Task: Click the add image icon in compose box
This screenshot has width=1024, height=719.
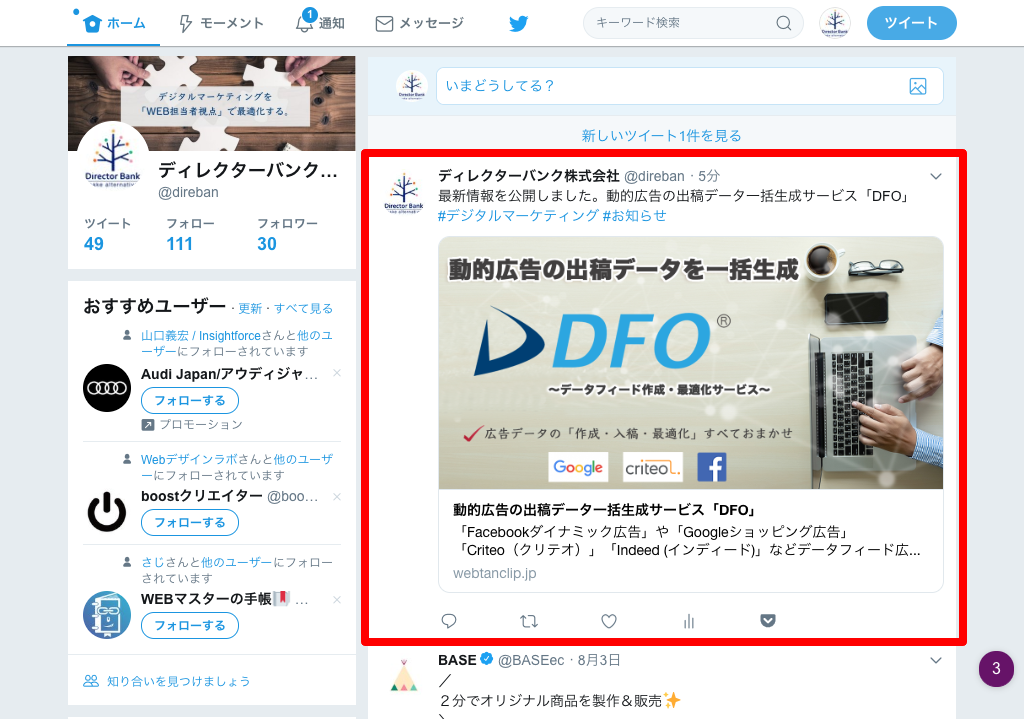Action: click(x=918, y=86)
